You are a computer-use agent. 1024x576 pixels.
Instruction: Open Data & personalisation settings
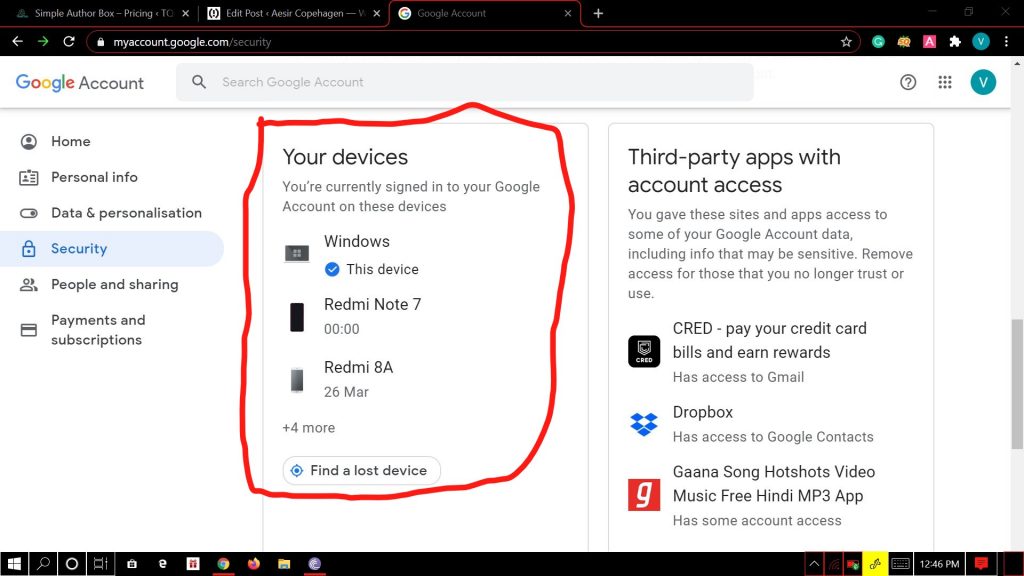pyautogui.click(x=29, y=212)
